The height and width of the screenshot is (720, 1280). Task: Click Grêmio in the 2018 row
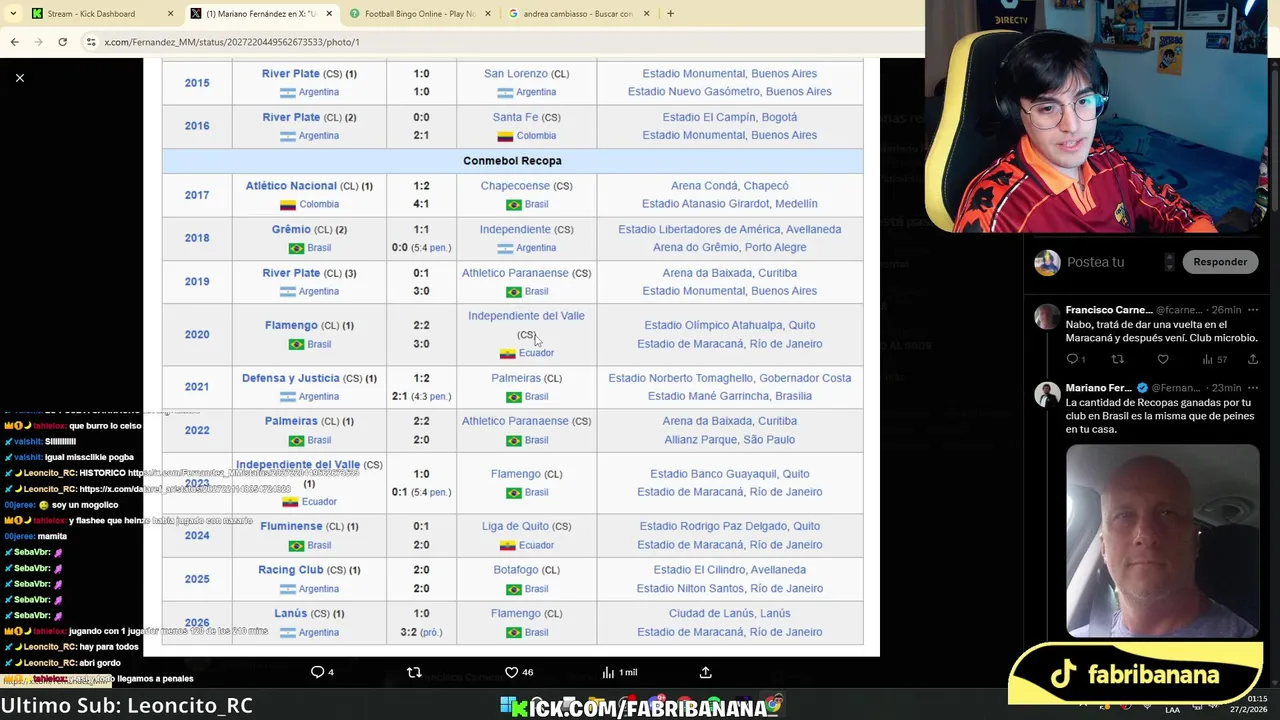[291, 229]
